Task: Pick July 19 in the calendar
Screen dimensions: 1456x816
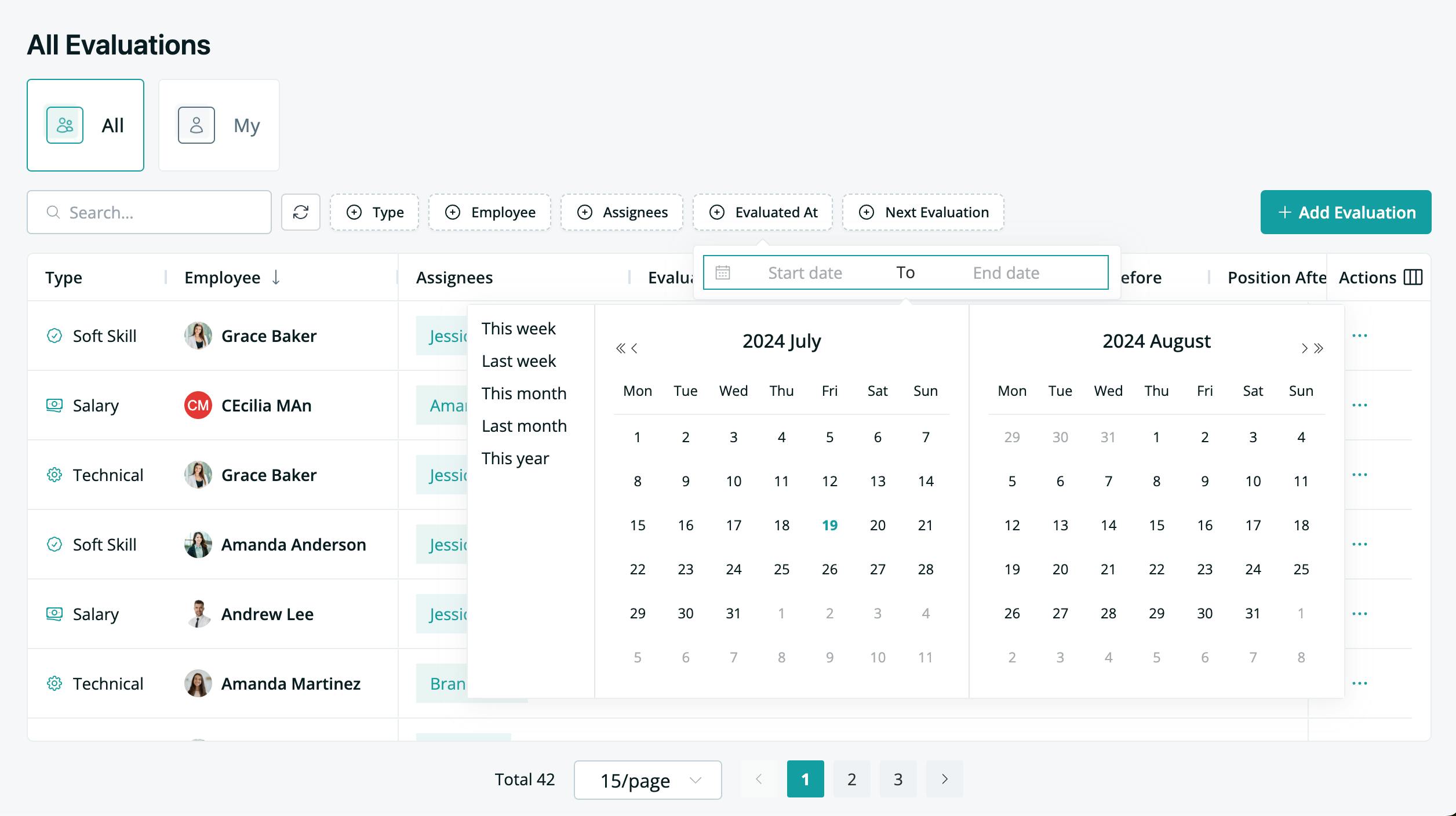Action: [830, 525]
